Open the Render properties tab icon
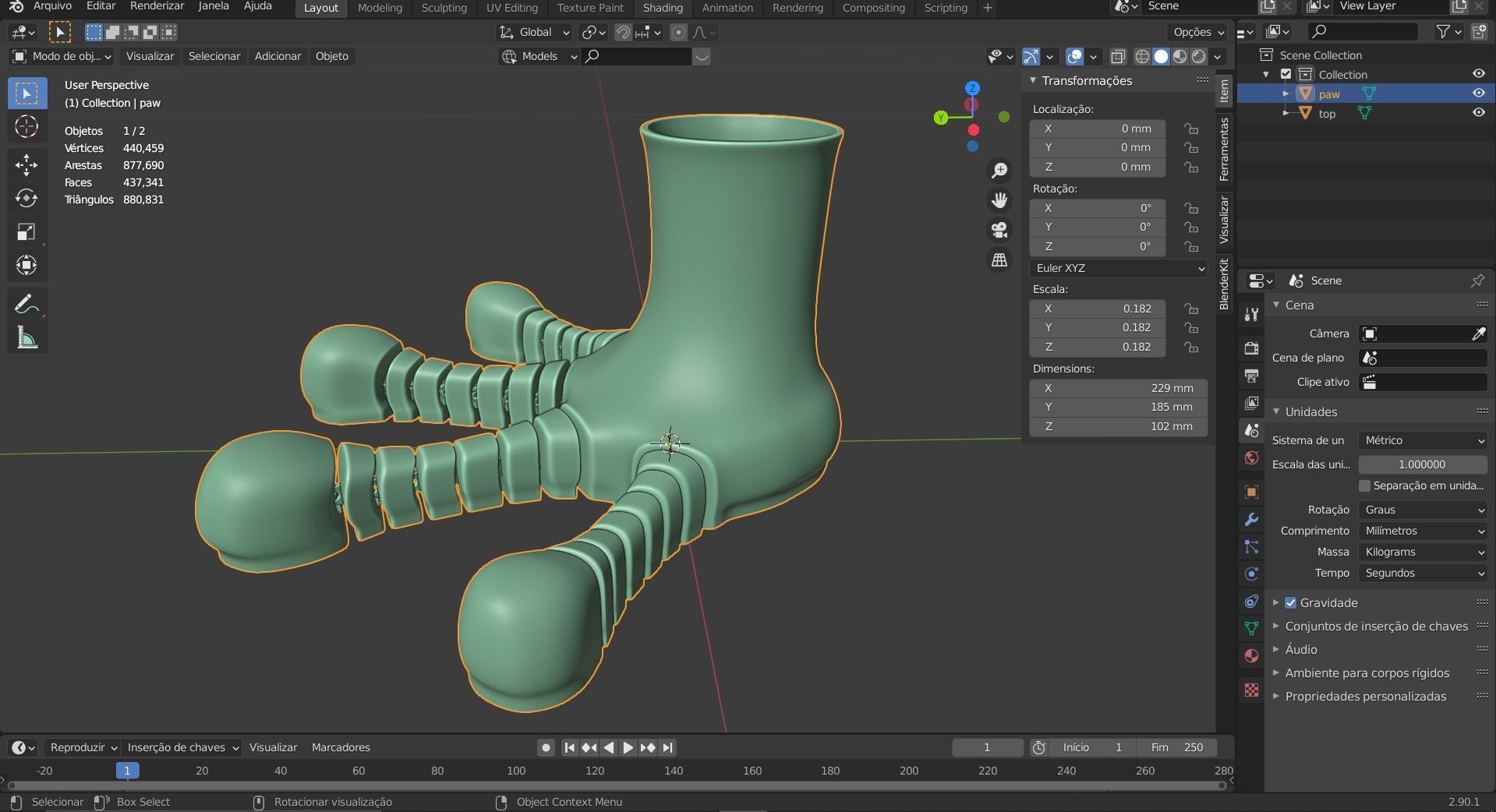This screenshot has width=1496, height=812. click(x=1251, y=348)
